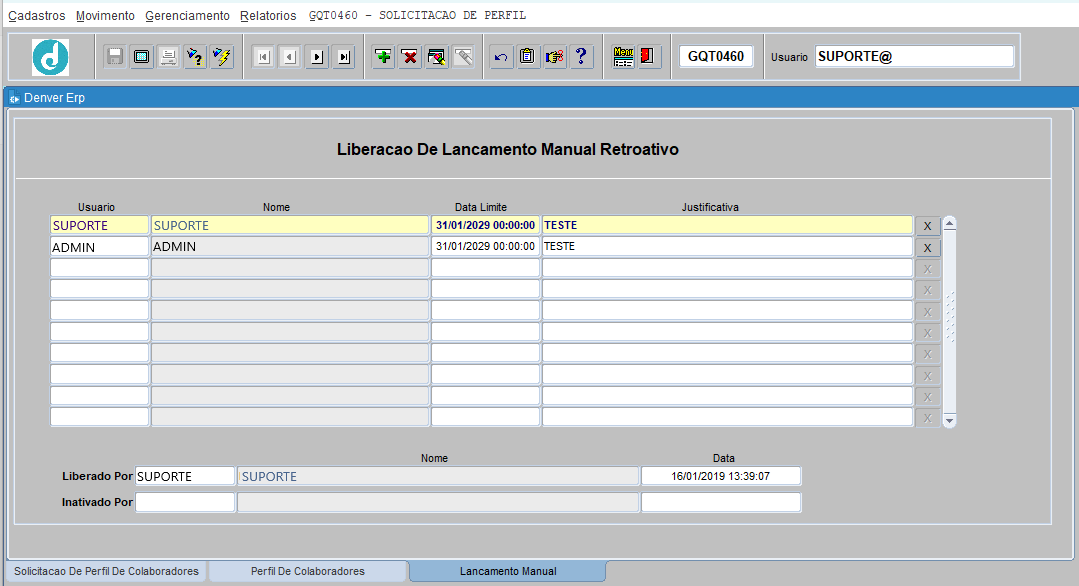
Task: Click the Data Limite cell of SUPORTE row
Action: [x=485, y=226]
